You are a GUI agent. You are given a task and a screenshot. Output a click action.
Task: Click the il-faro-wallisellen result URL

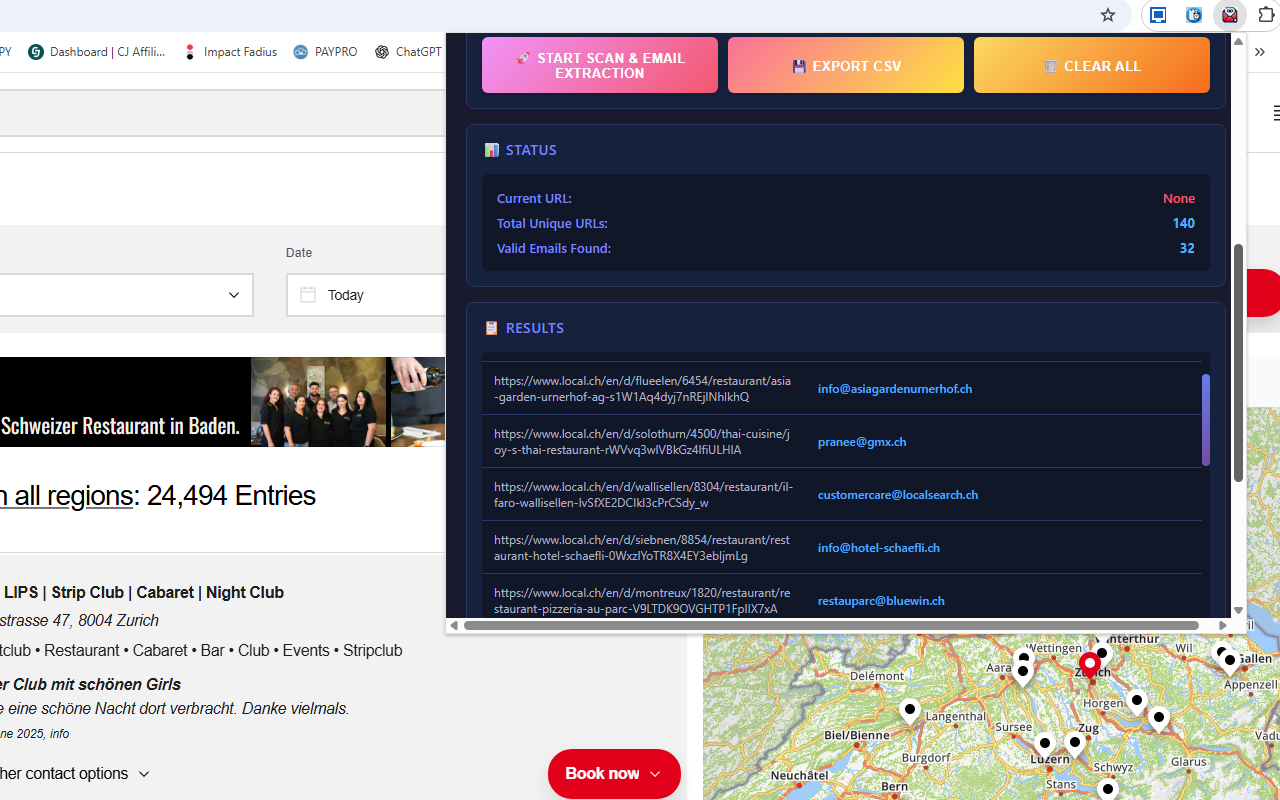coord(643,495)
